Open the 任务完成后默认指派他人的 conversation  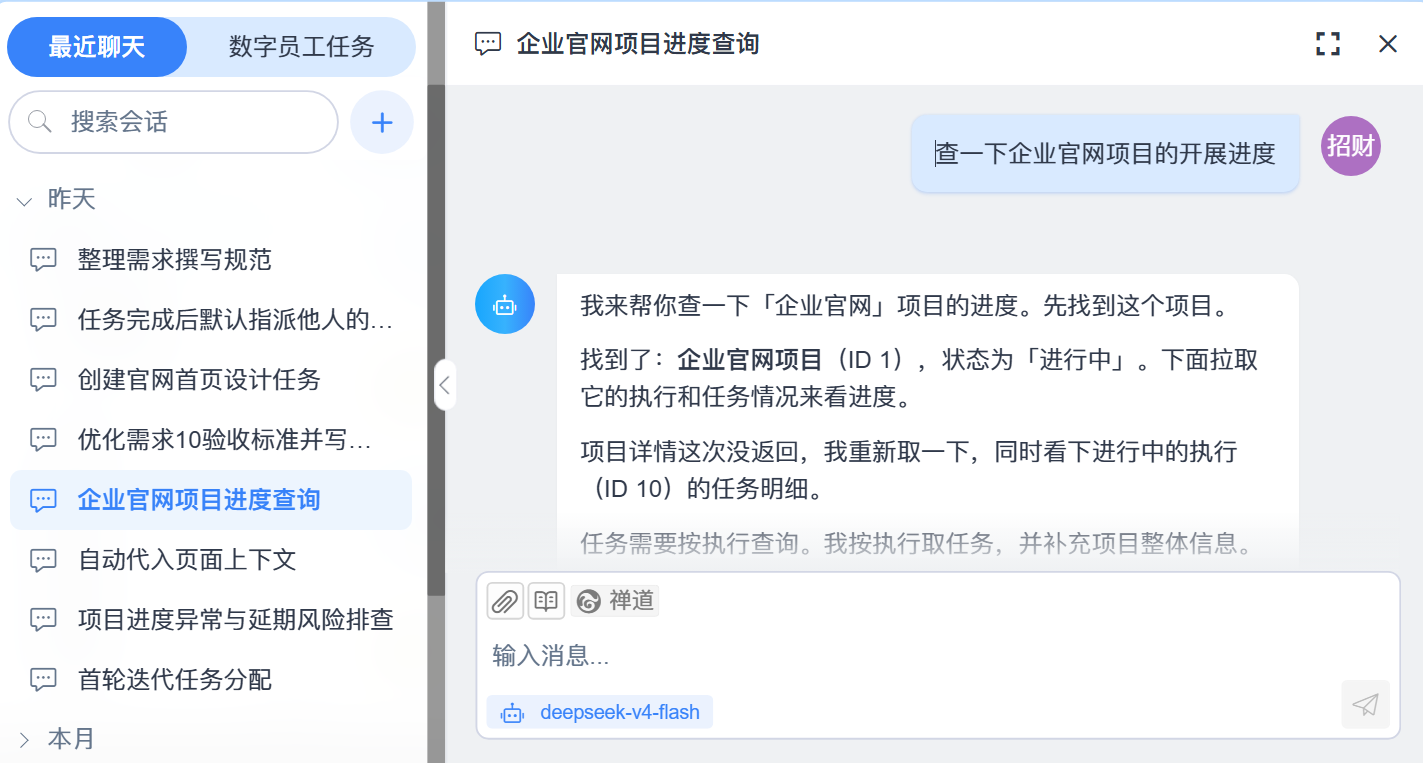click(211, 320)
